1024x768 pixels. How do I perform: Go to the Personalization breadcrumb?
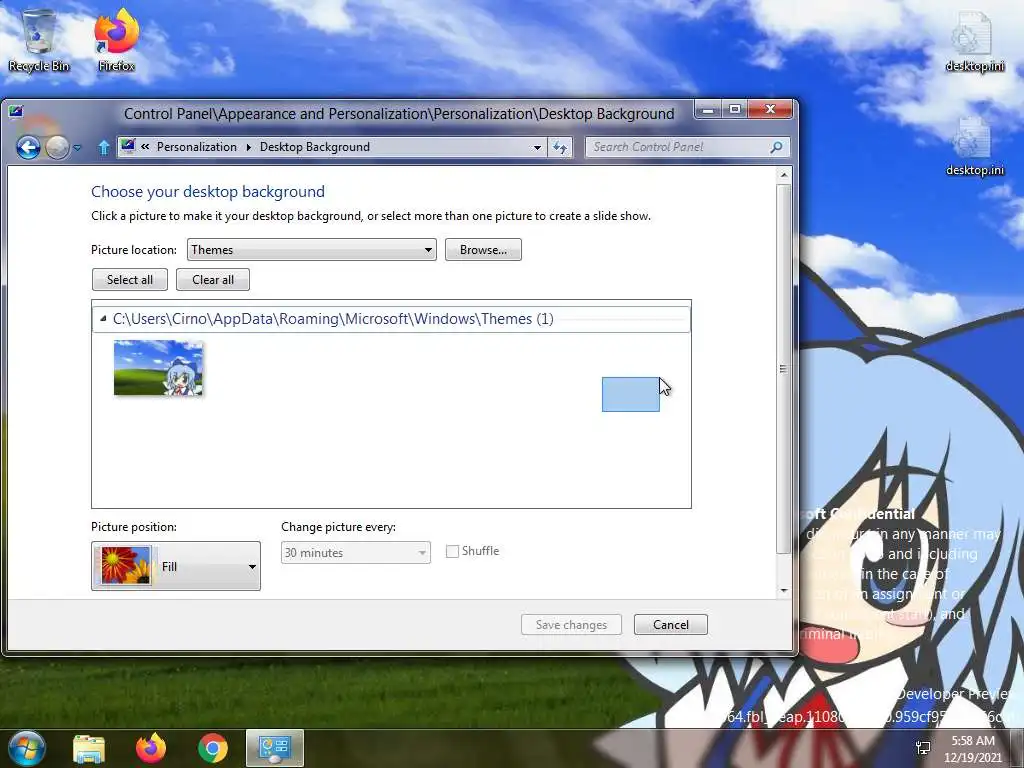pyautogui.click(x=197, y=147)
